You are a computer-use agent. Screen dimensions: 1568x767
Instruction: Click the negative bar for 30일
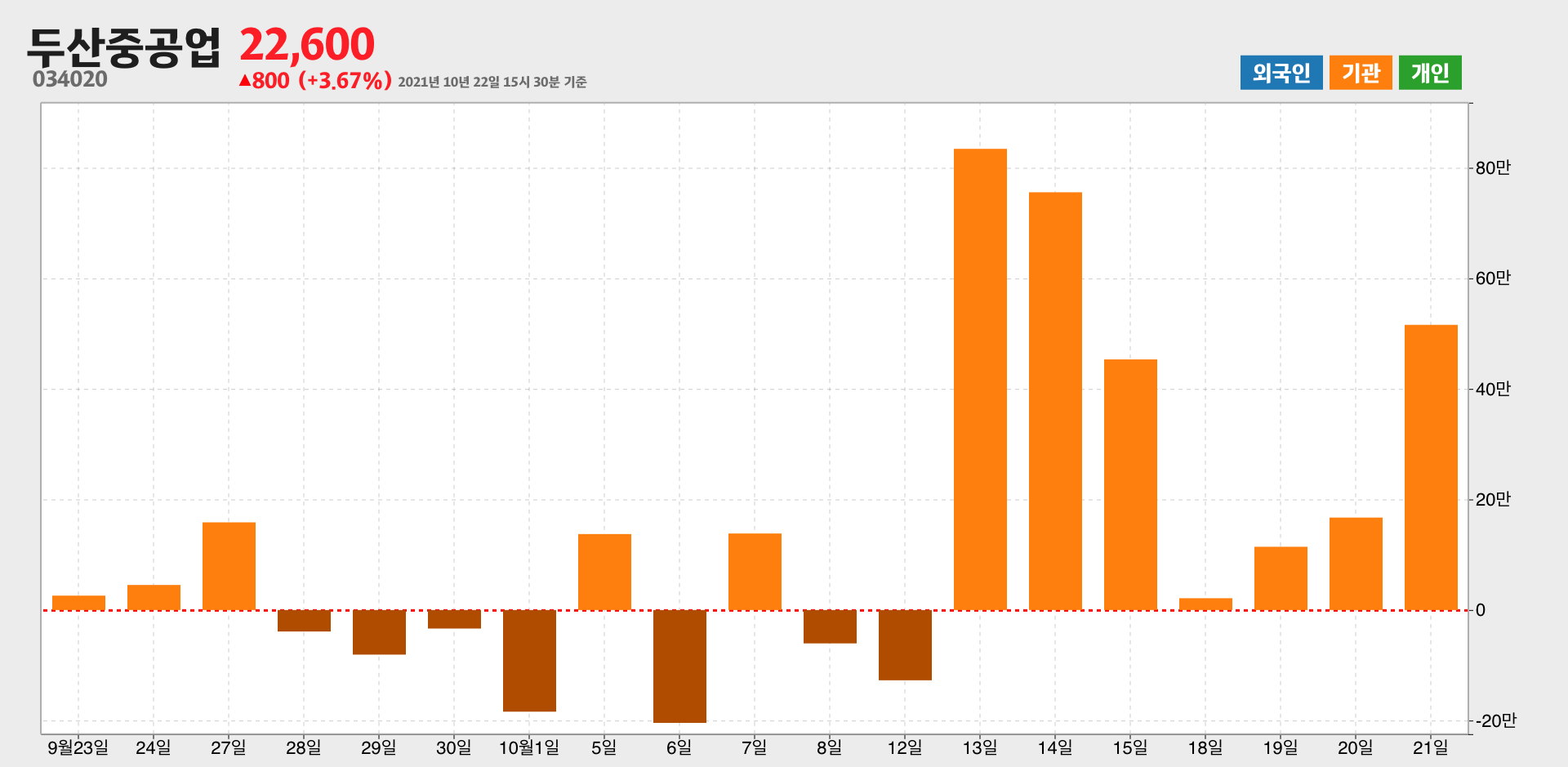point(454,619)
